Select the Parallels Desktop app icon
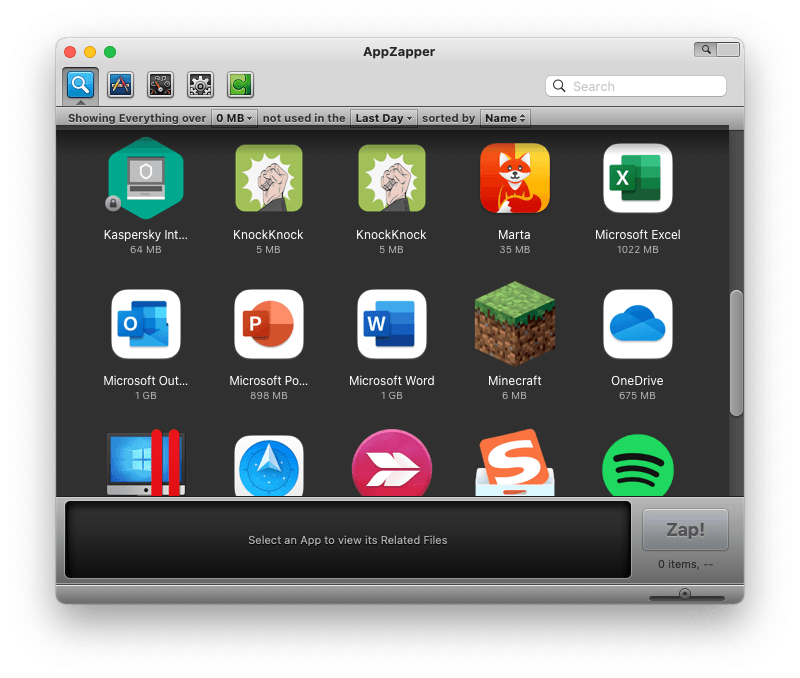Image resolution: width=800 pixels, height=678 pixels. [145, 463]
